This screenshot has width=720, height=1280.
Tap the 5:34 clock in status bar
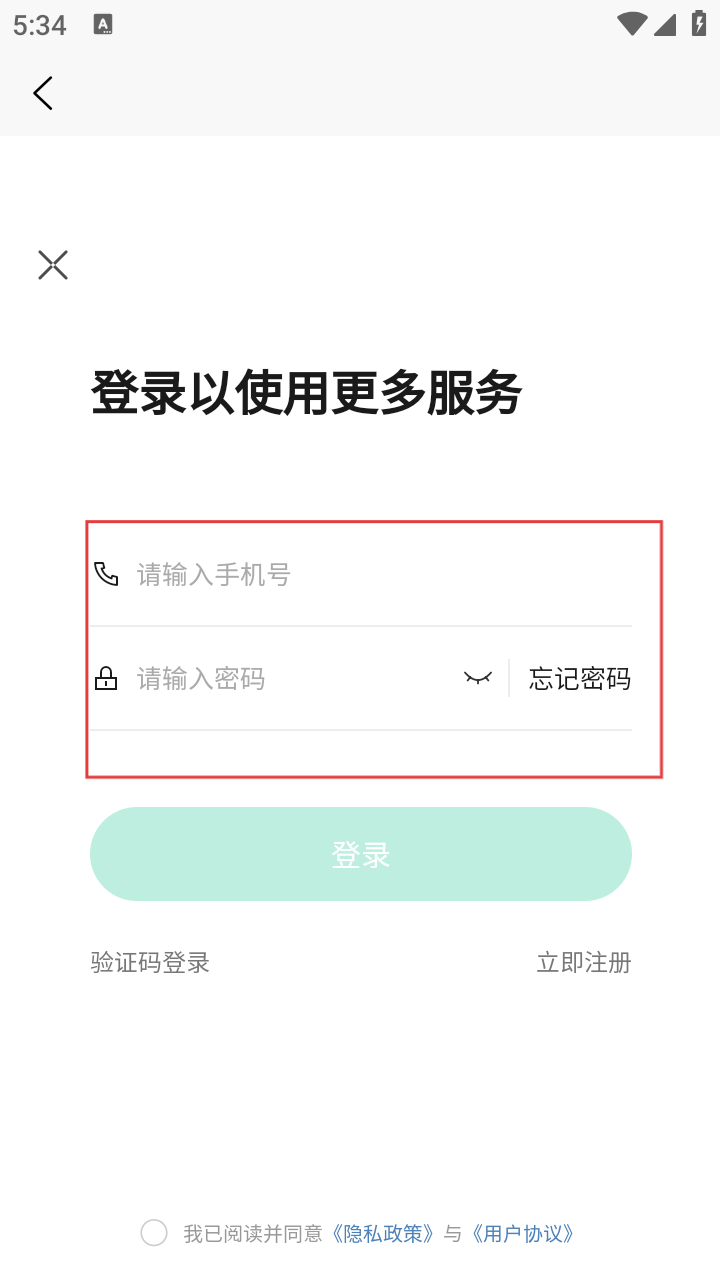pyautogui.click(x=40, y=26)
